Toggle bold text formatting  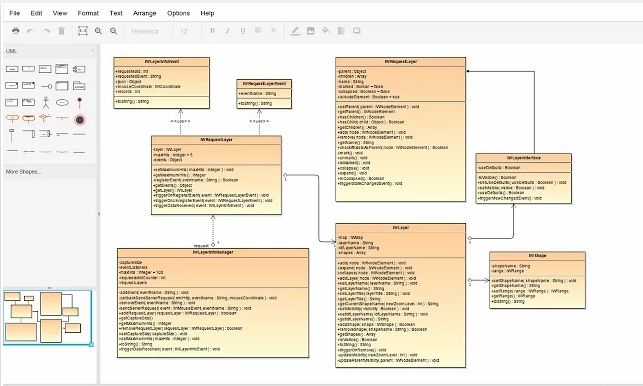(x=212, y=31)
